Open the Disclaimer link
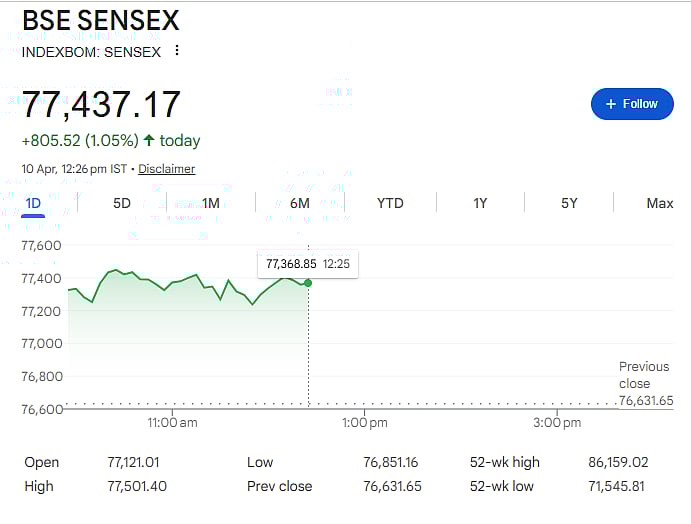This screenshot has width=691, height=524. click(166, 169)
